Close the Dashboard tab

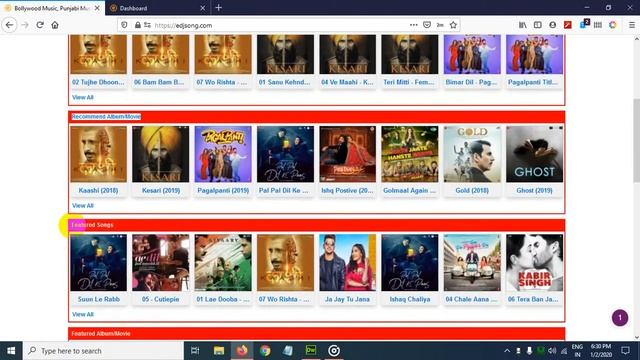203,8
